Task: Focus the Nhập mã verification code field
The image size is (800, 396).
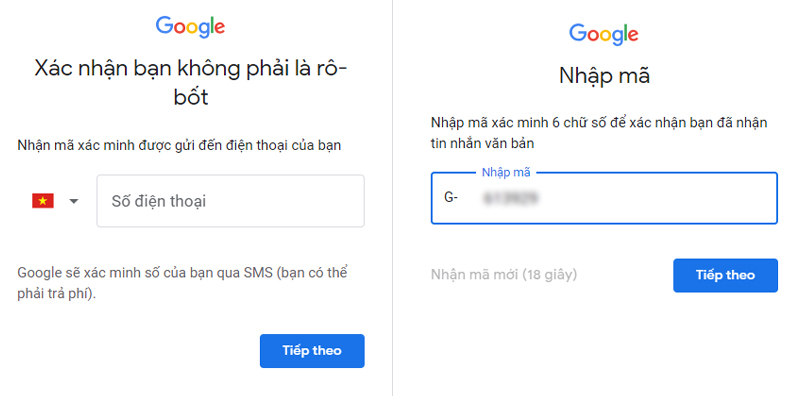Action: tap(604, 198)
